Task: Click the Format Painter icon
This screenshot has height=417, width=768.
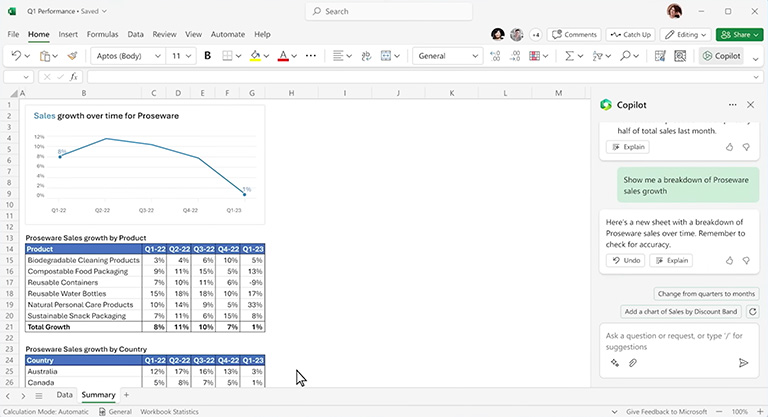Action: (x=72, y=56)
